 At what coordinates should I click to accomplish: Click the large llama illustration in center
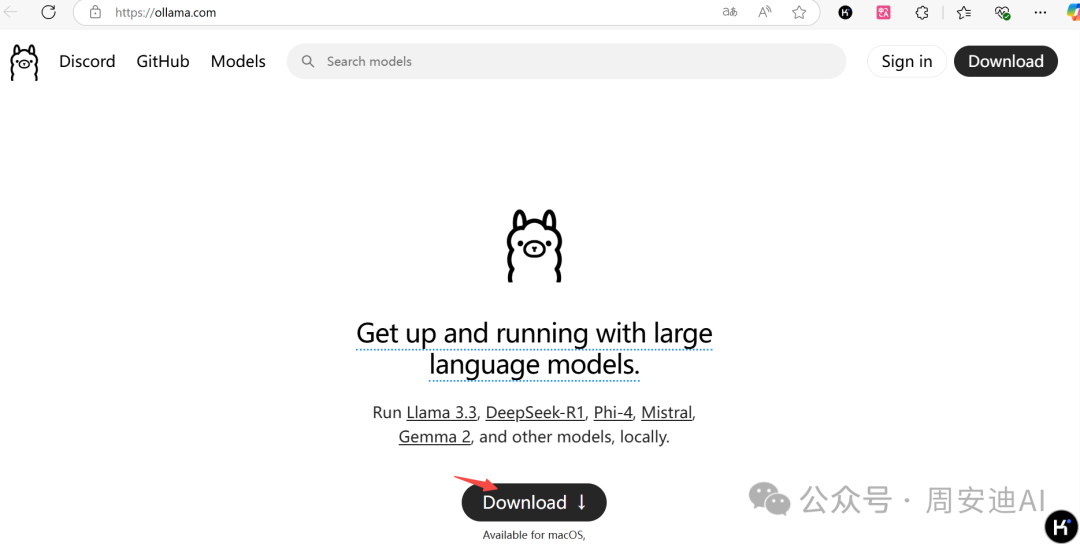534,246
